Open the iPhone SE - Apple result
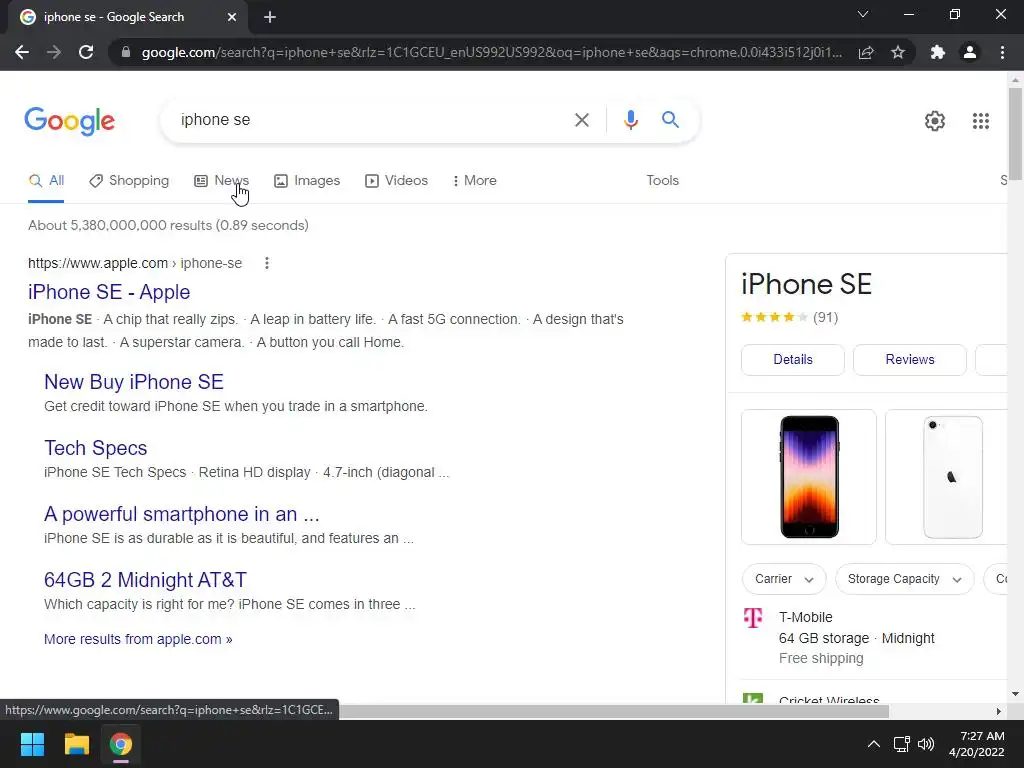The height and width of the screenshot is (768, 1024). point(109,292)
